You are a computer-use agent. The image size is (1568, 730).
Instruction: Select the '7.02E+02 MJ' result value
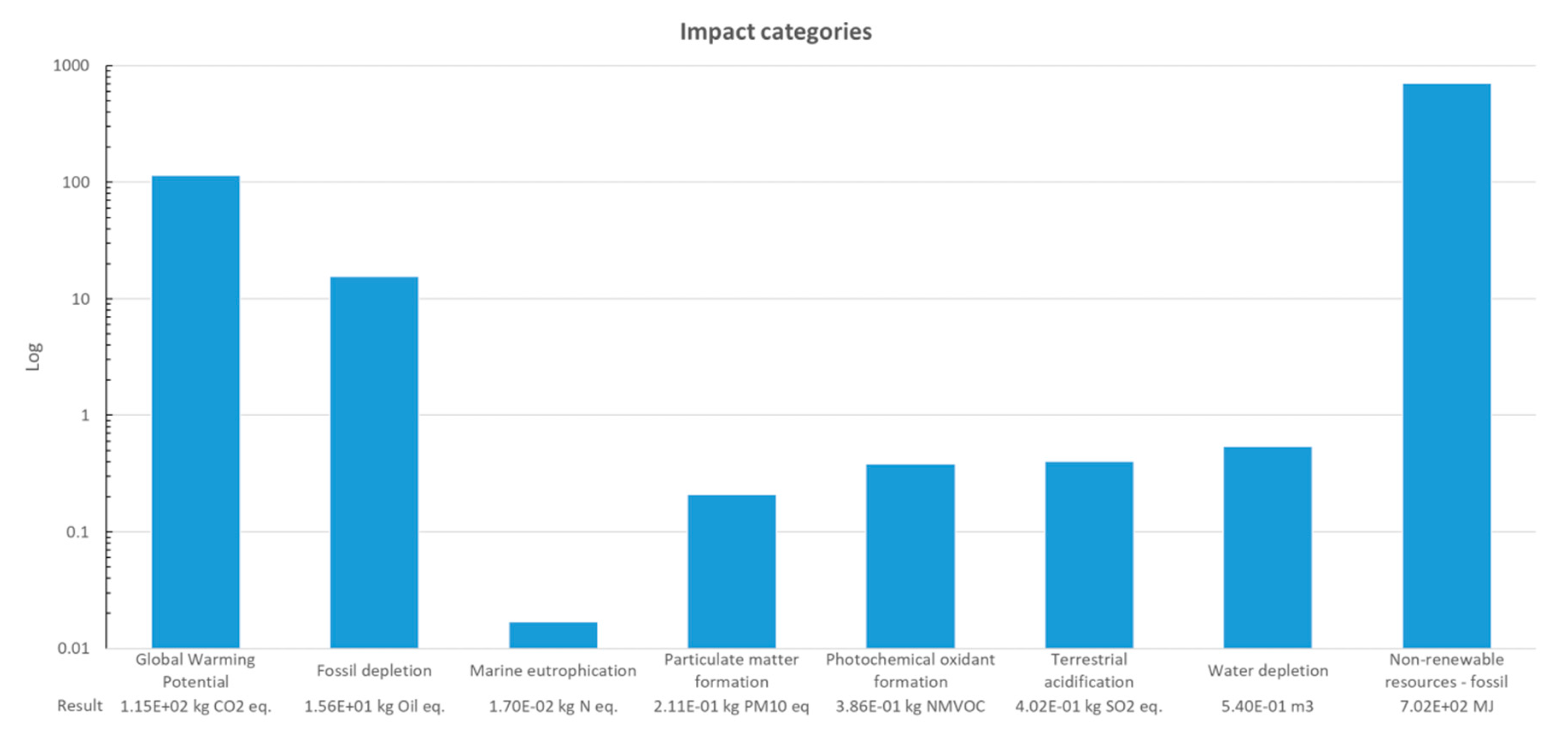tap(1446, 706)
